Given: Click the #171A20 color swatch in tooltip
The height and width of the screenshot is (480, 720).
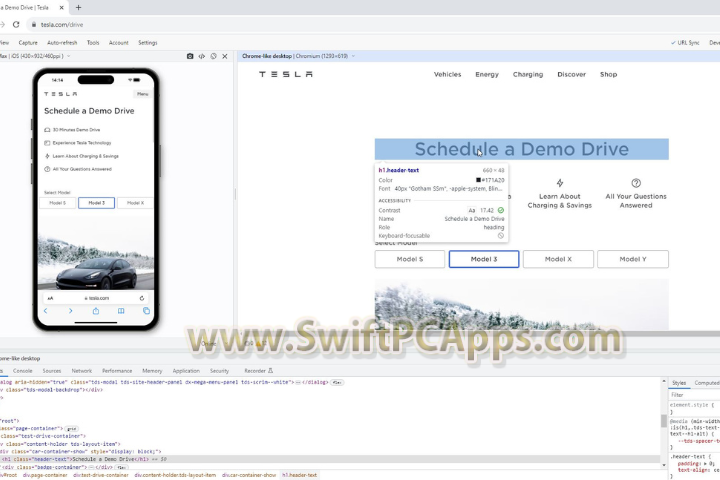Looking at the screenshot, I should (x=478, y=180).
